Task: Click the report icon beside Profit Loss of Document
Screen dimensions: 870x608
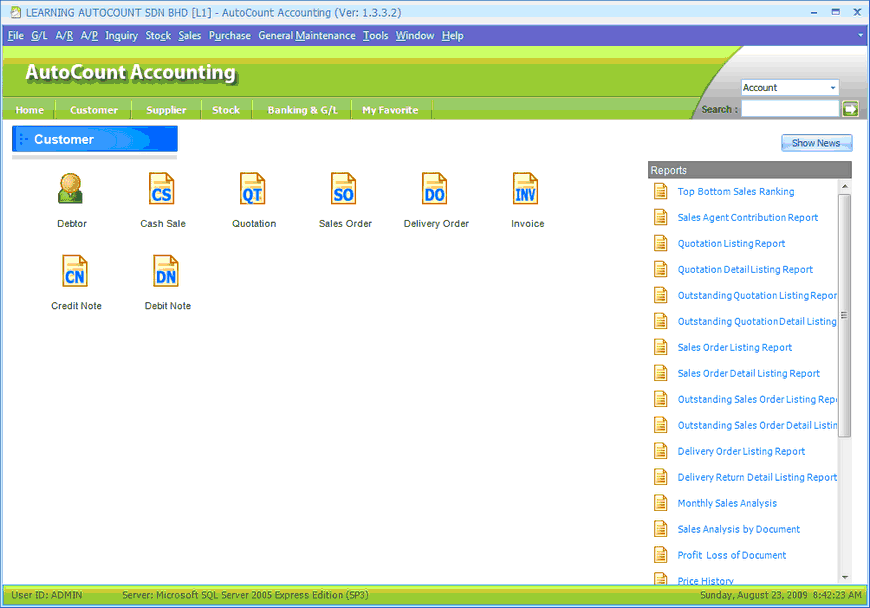Action: click(x=660, y=555)
